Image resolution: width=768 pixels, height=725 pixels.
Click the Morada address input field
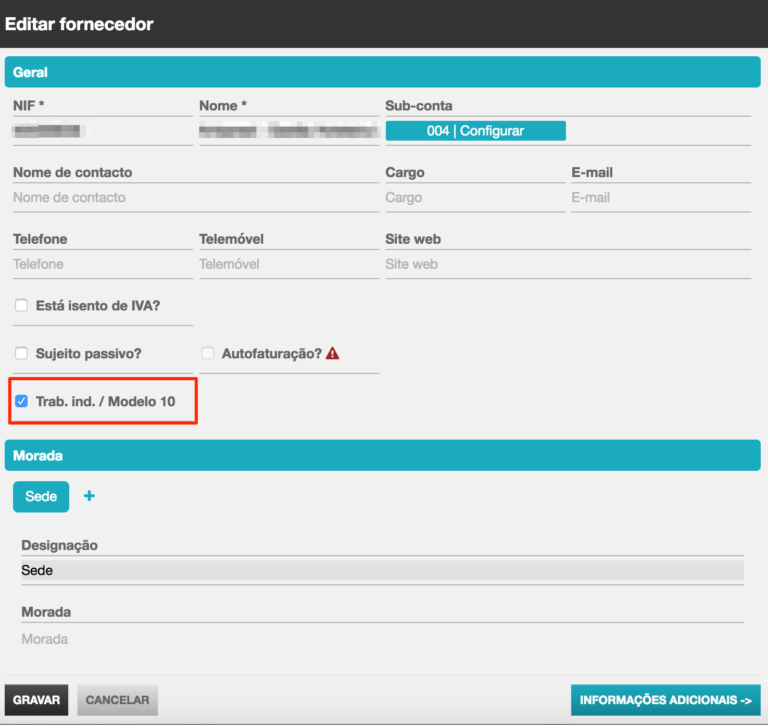tap(382, 639)
